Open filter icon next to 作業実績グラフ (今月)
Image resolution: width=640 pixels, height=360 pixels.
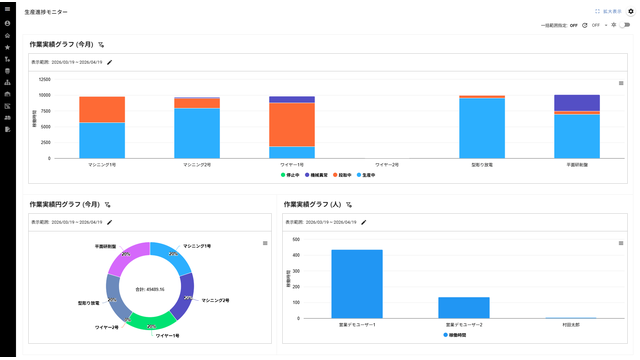click(x=101, y=45)
